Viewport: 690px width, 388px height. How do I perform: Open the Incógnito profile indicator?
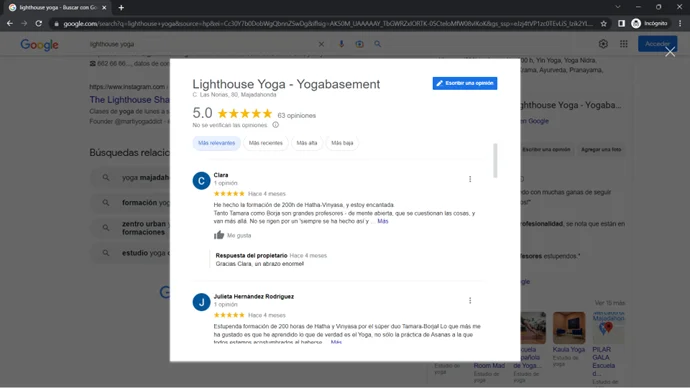click(650, 23)
